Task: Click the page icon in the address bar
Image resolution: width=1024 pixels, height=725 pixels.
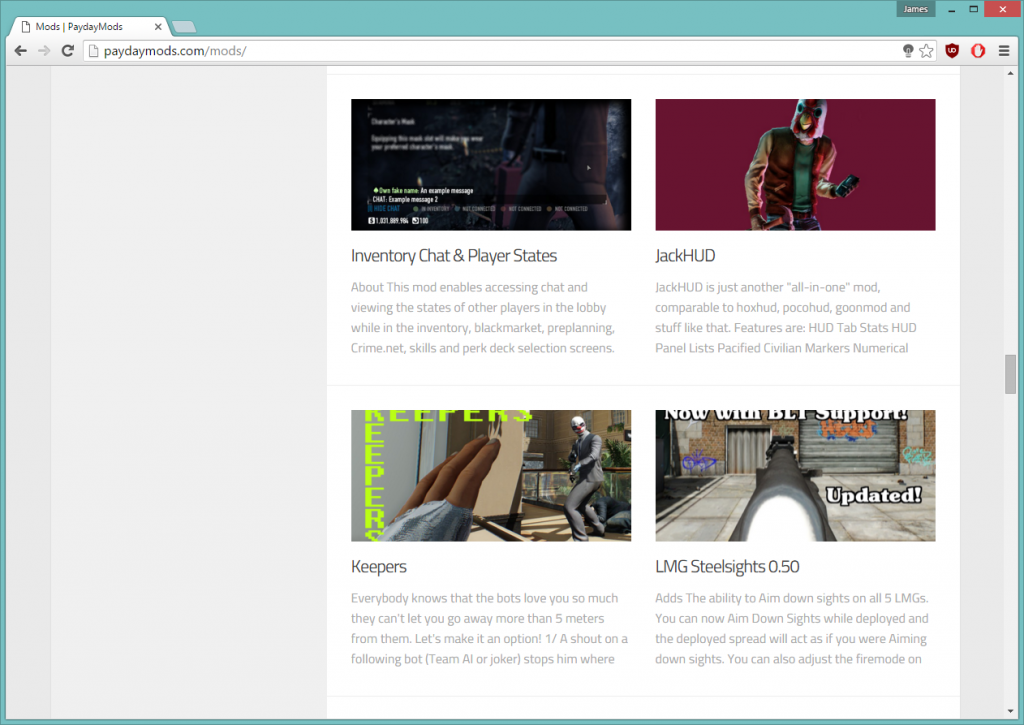Action: [x=93, y=51]
